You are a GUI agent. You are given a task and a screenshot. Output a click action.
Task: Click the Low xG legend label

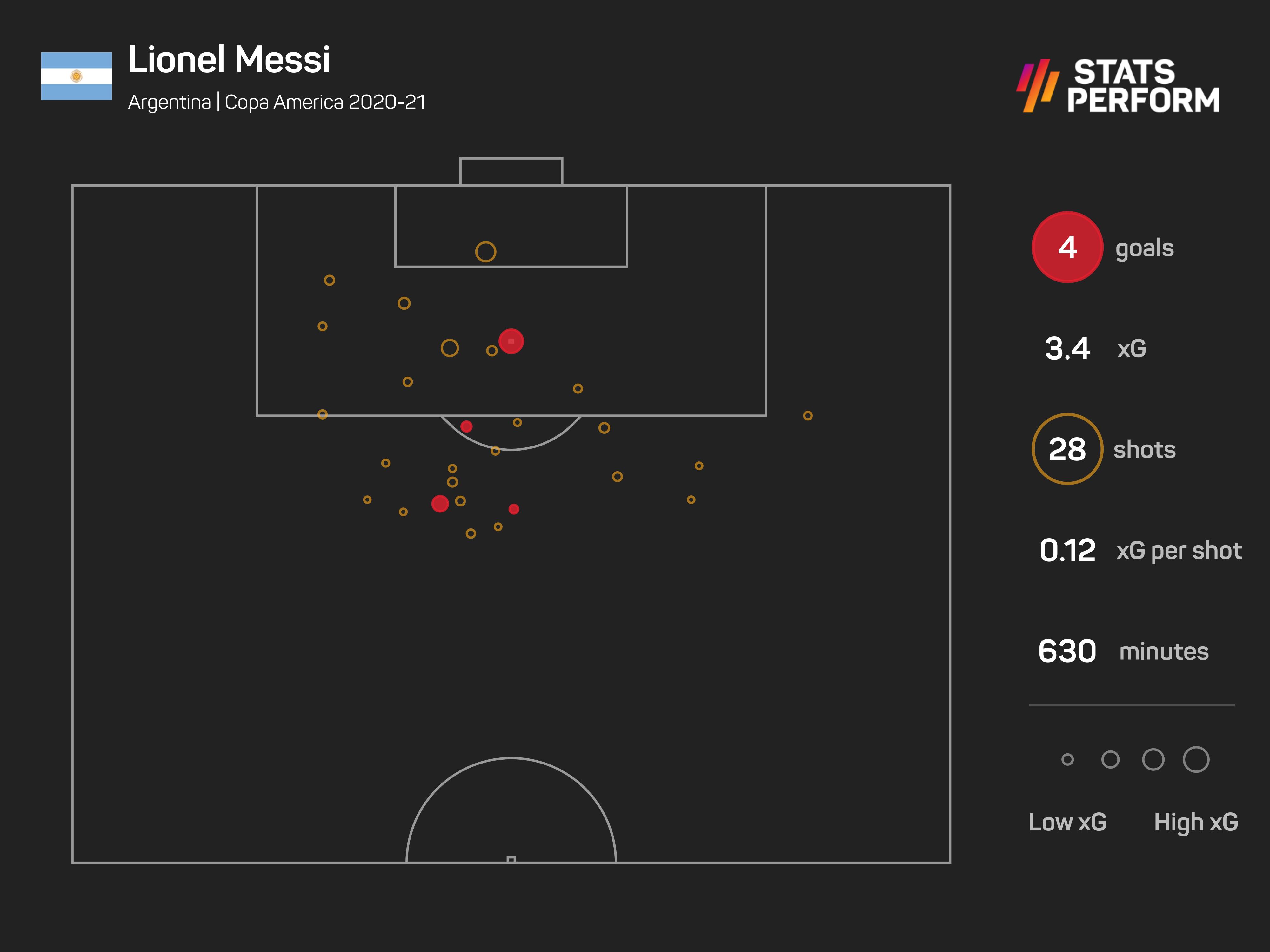[x=1067, y=822]
